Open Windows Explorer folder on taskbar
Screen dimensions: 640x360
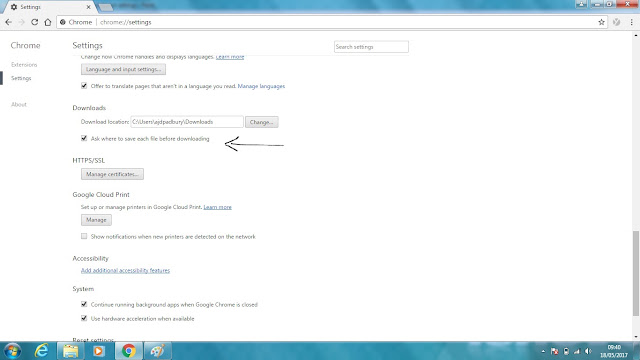click(70, 351)
